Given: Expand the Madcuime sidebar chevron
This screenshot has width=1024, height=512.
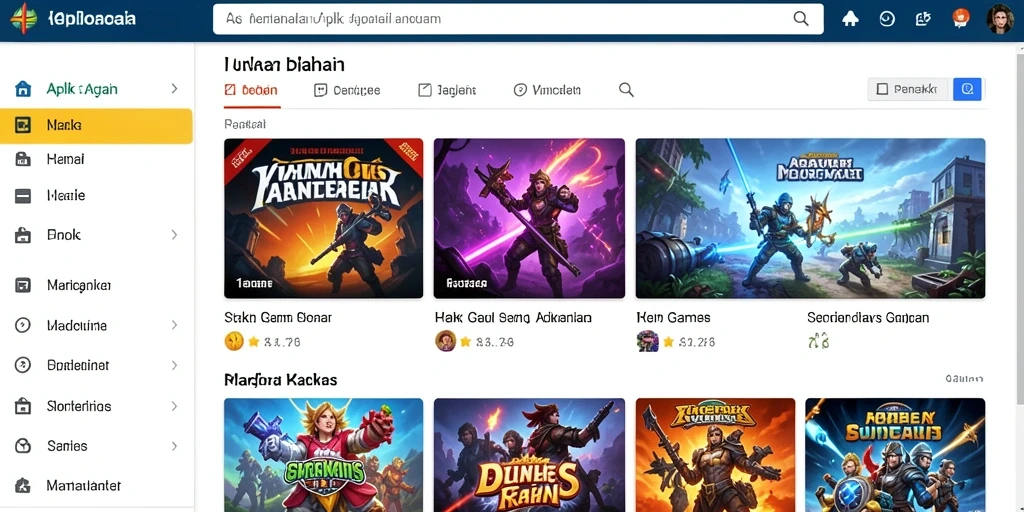Looking at the screenshot, I should pos(174,325).
